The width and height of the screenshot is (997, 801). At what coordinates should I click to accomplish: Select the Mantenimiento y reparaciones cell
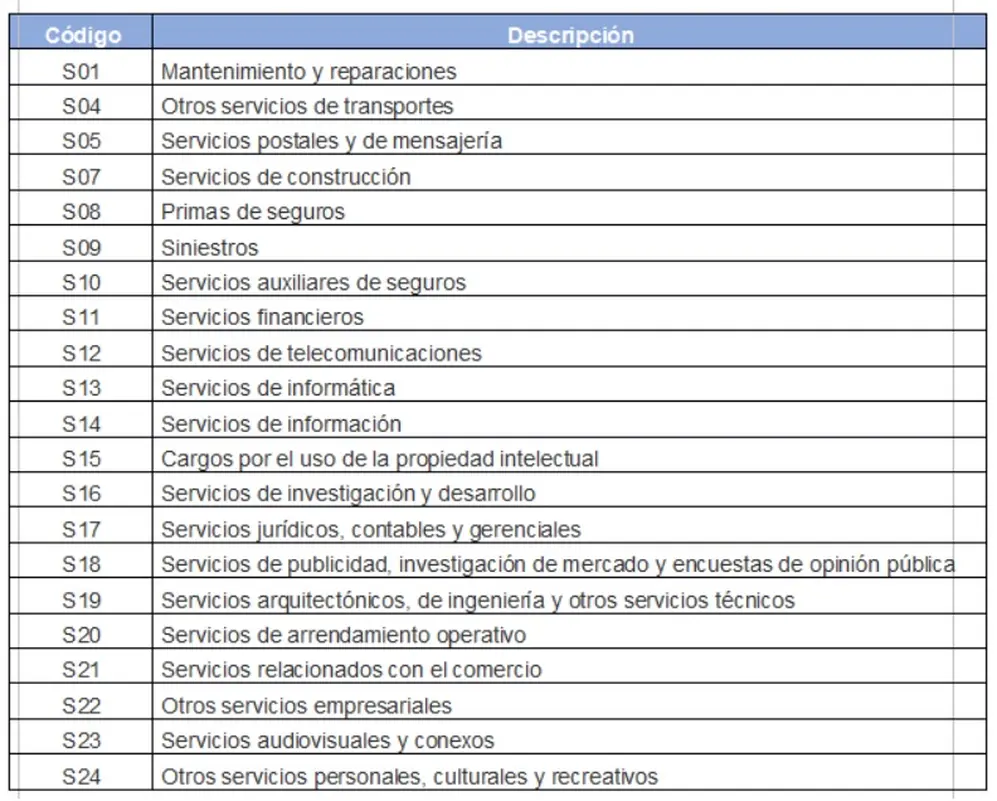(570, 67)
